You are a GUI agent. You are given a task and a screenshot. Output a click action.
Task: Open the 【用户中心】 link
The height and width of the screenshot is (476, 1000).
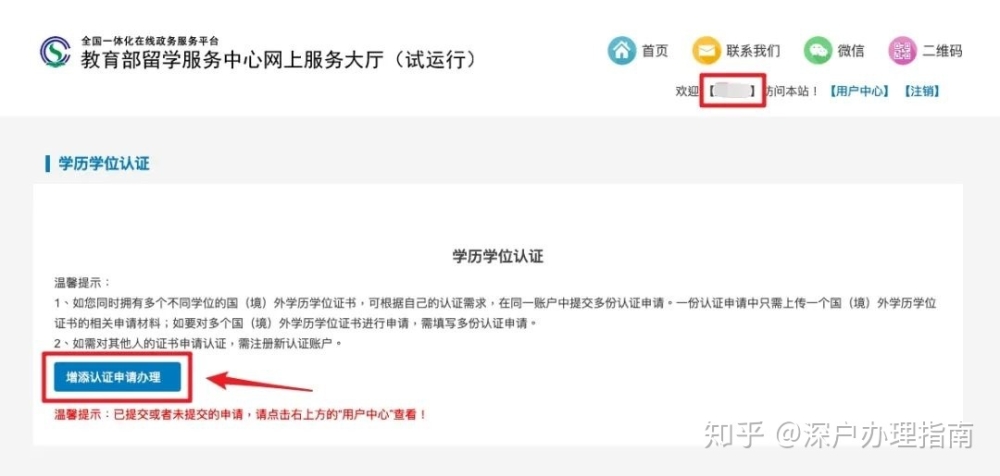pyautogui.click(x=858, y=91)
